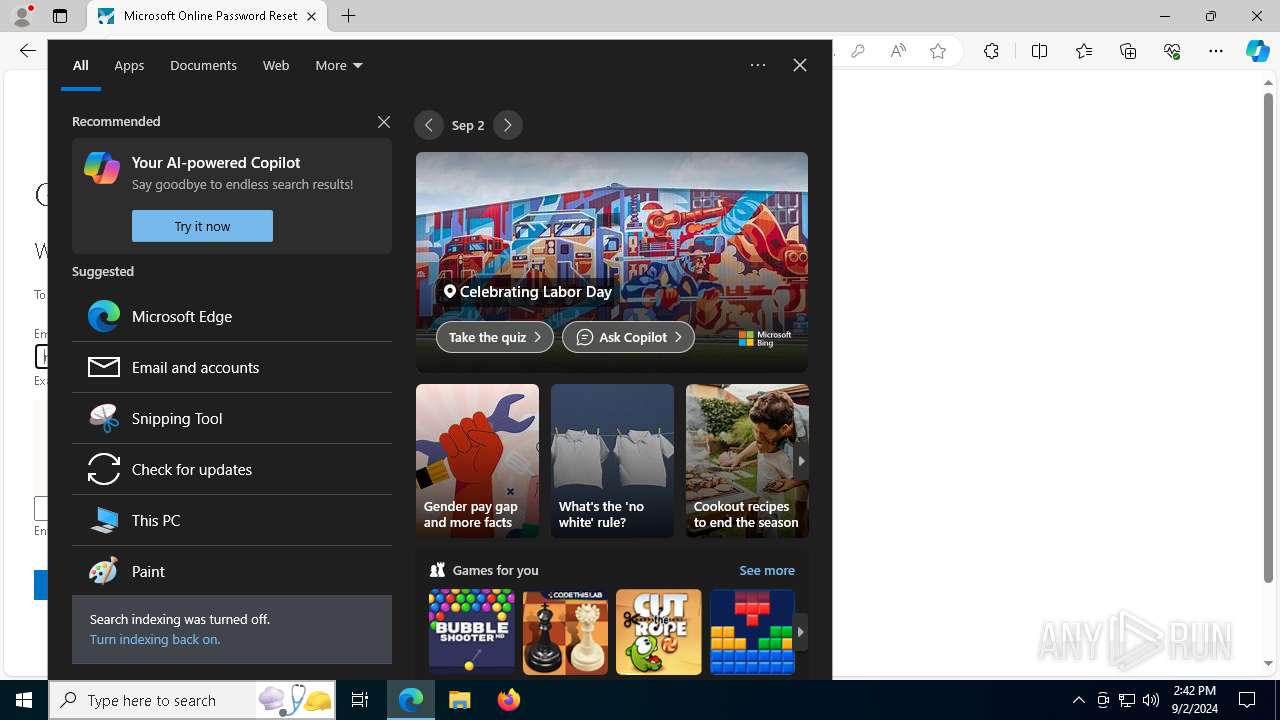Open Edge Extensions icon
The image size is (1280, 720).
[991, 51]
